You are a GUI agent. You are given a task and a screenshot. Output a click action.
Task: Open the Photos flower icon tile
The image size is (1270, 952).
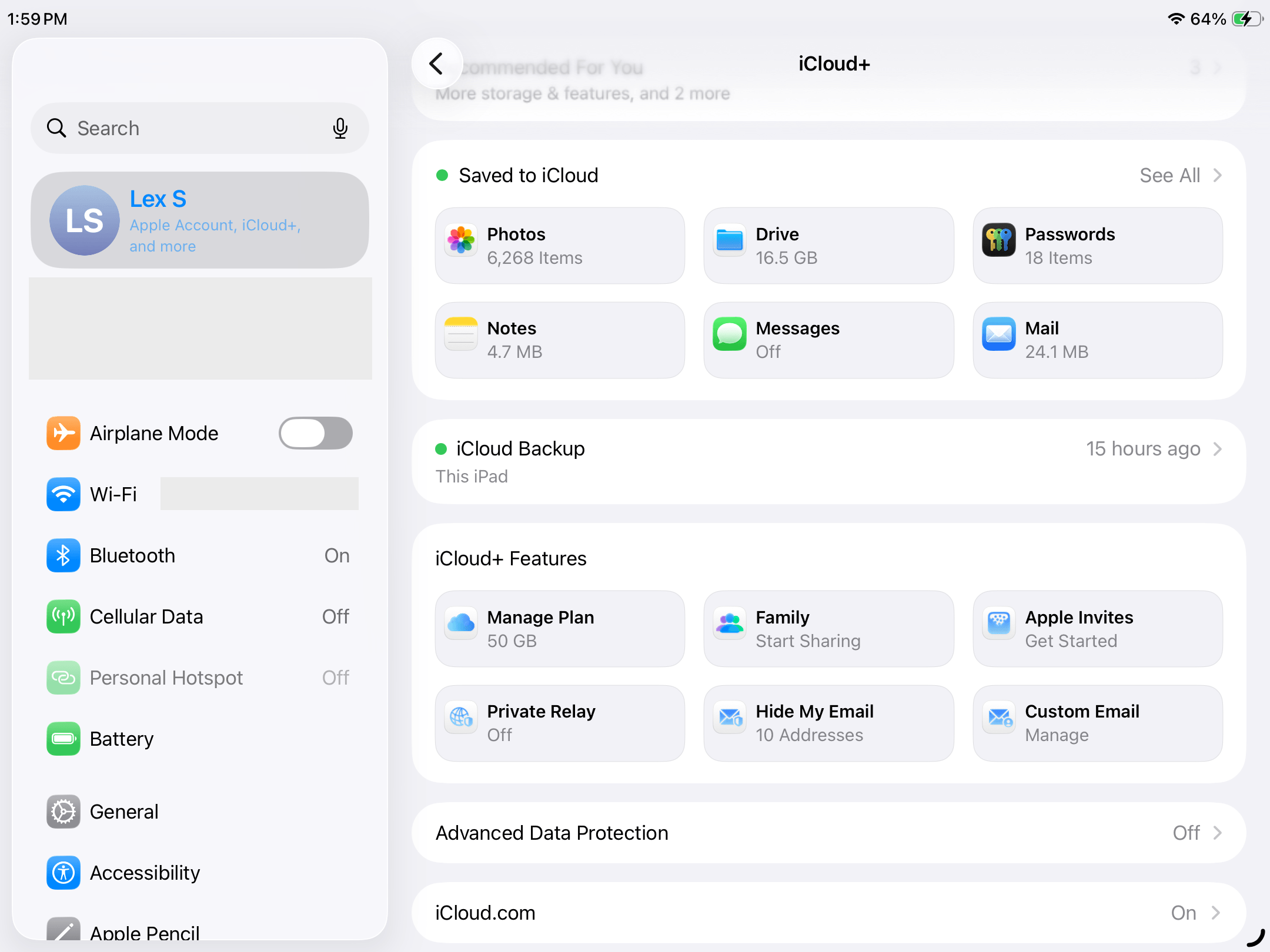(x=461, y=240)
